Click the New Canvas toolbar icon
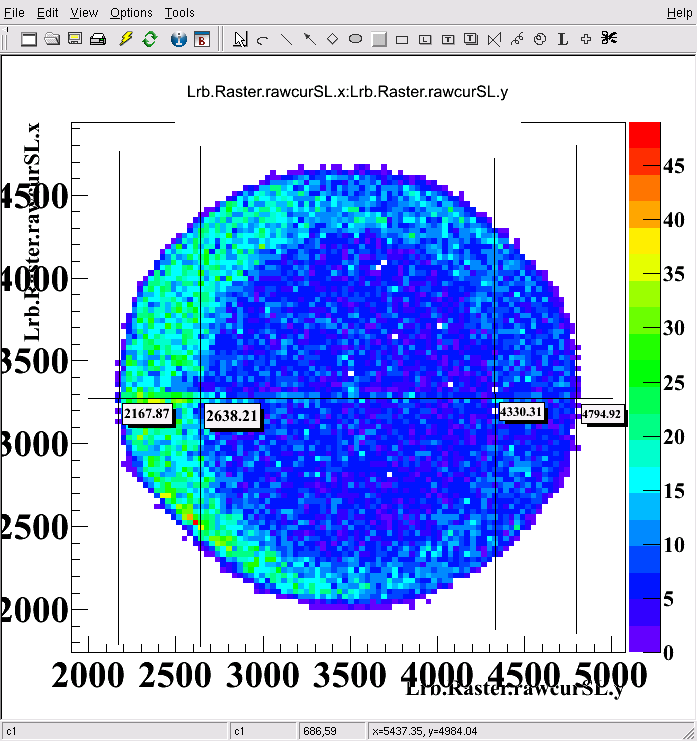The width and height of the screenshot is (697, 741). point(29,39)
